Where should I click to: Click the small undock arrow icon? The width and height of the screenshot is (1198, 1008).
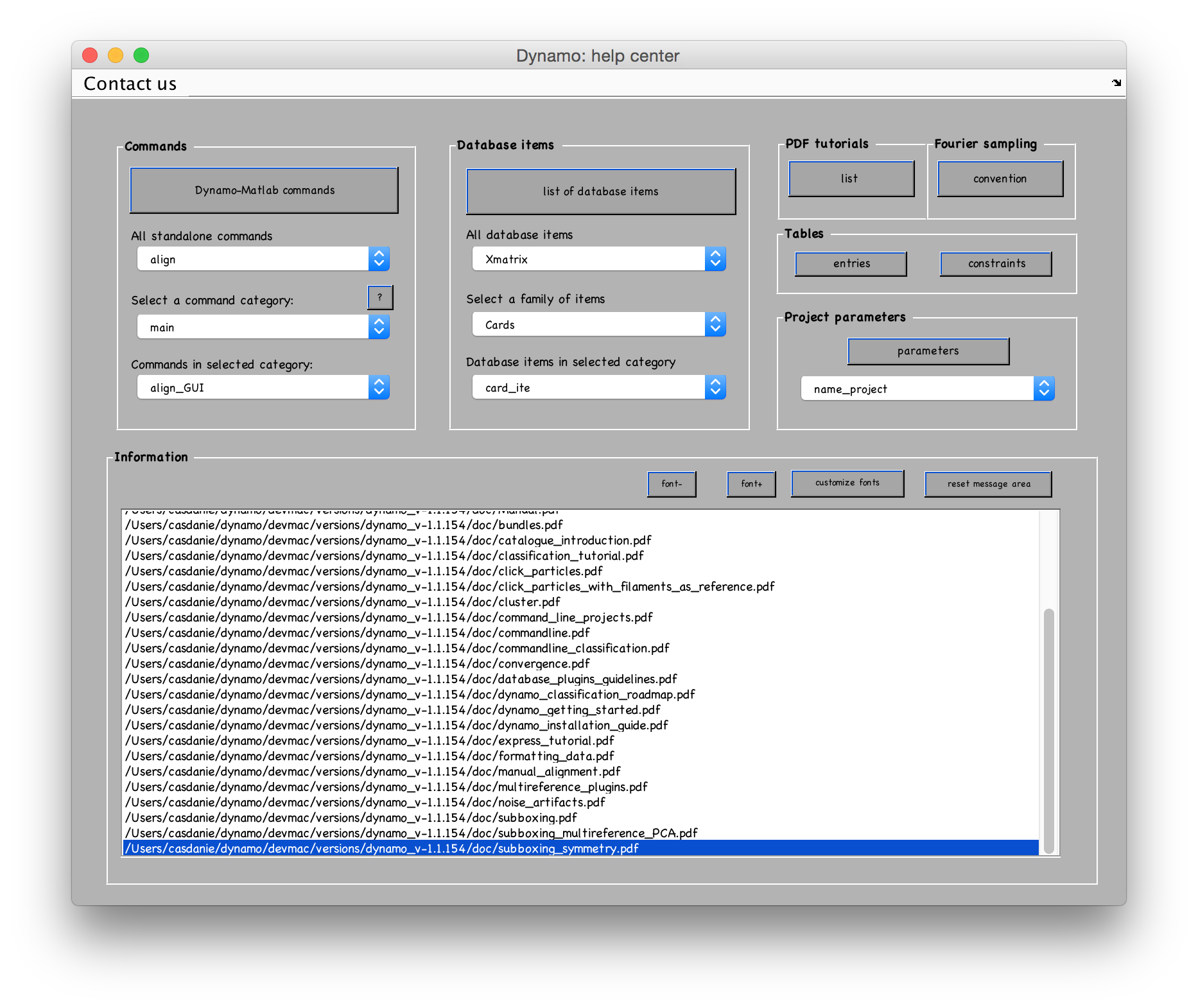click(x=1116, y=83)
